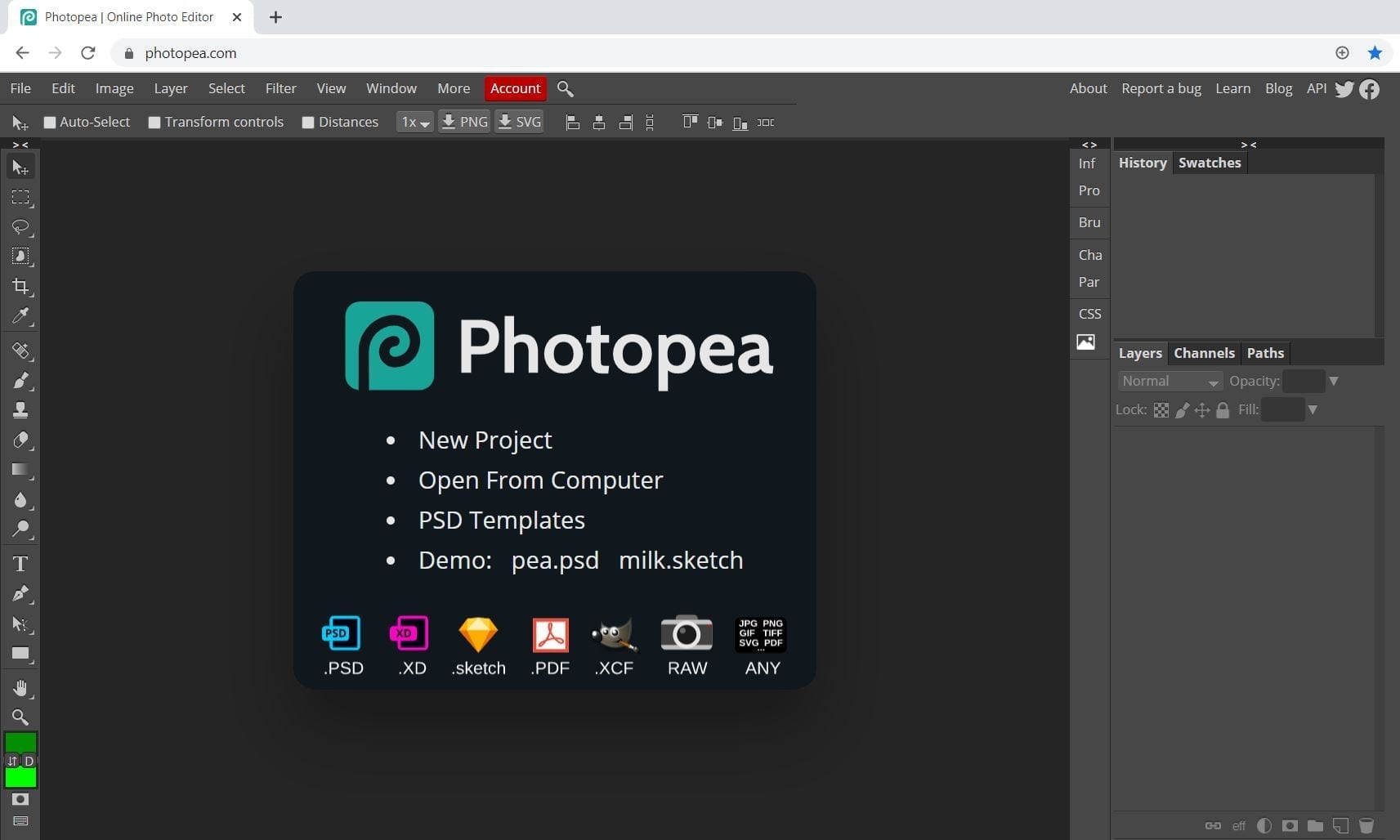Open the image panel icon in sidebar
This screenshot has width=1400, height=840.
(x=1085, y=342)
